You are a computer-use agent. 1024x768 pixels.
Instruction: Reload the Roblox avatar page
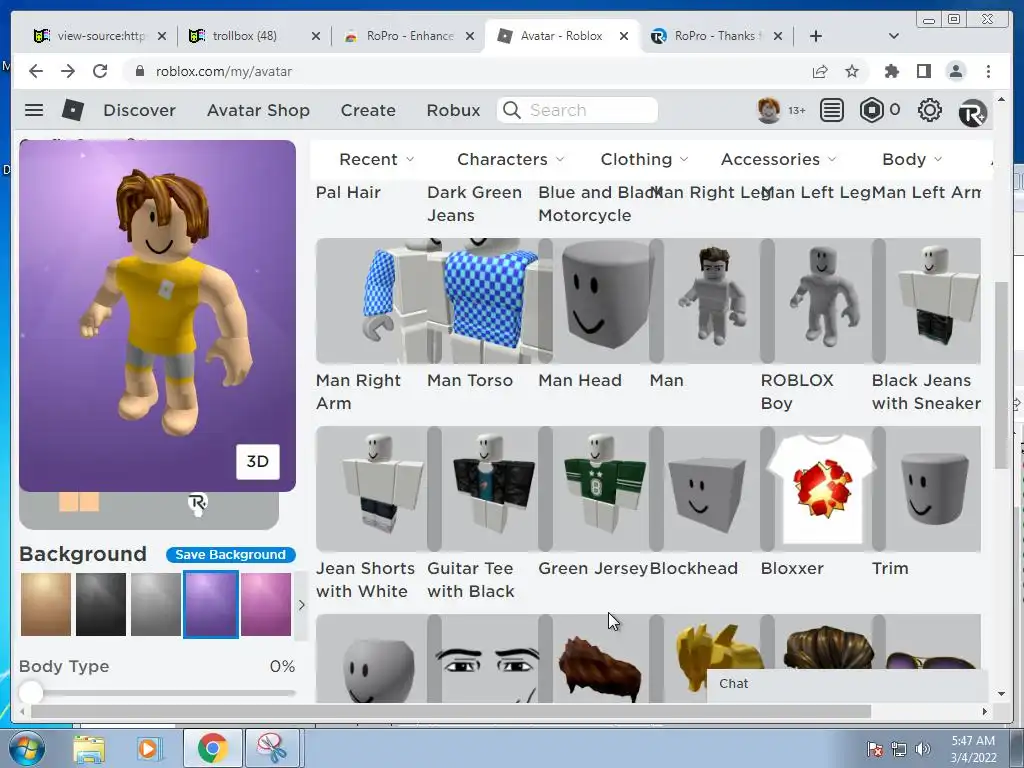click(x=100, y=71)
